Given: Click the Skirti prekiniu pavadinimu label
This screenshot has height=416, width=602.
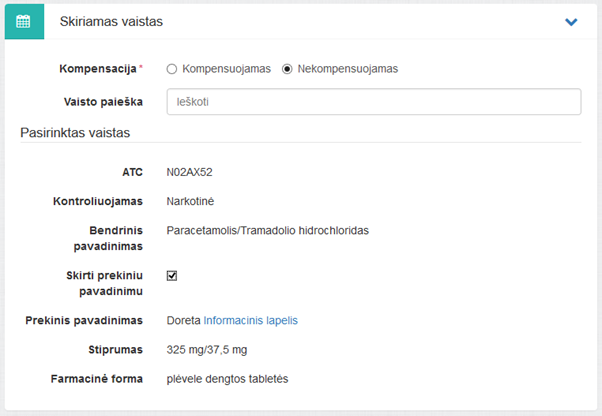Looking at the screenshot, I should [x=103, y=283].
